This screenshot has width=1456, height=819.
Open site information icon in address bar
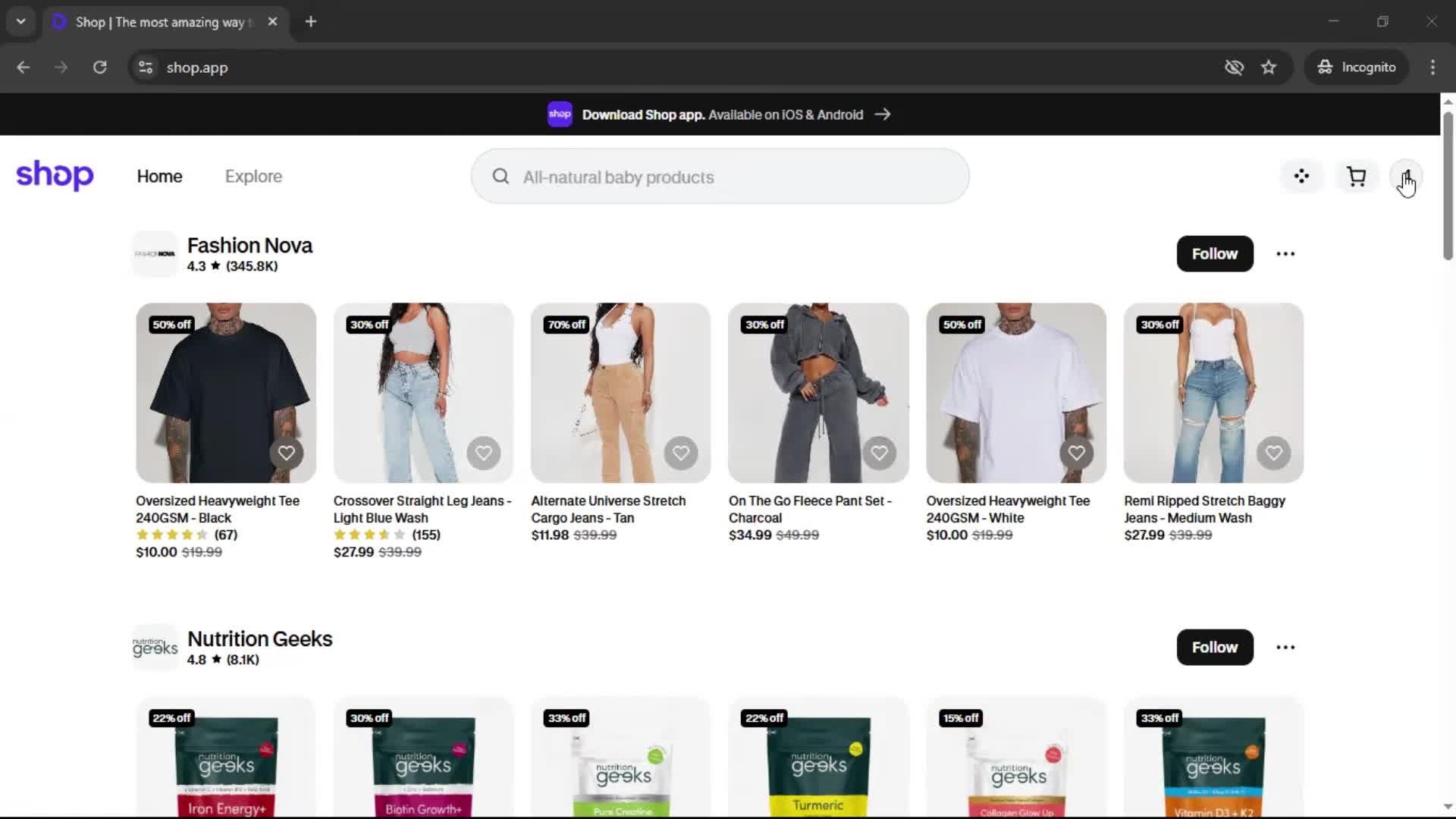pos(146,67)
